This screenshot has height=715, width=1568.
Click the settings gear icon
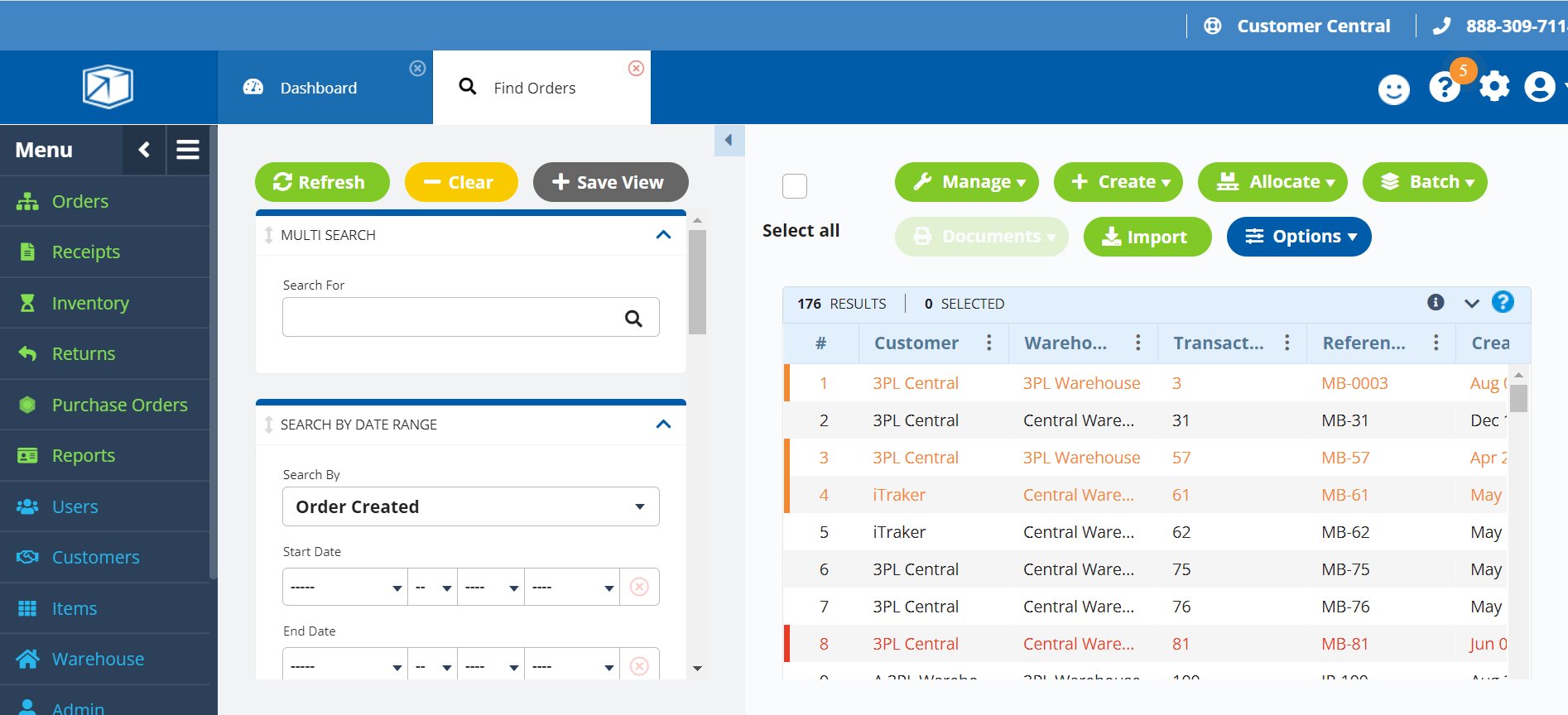(x=1494, y=87)
